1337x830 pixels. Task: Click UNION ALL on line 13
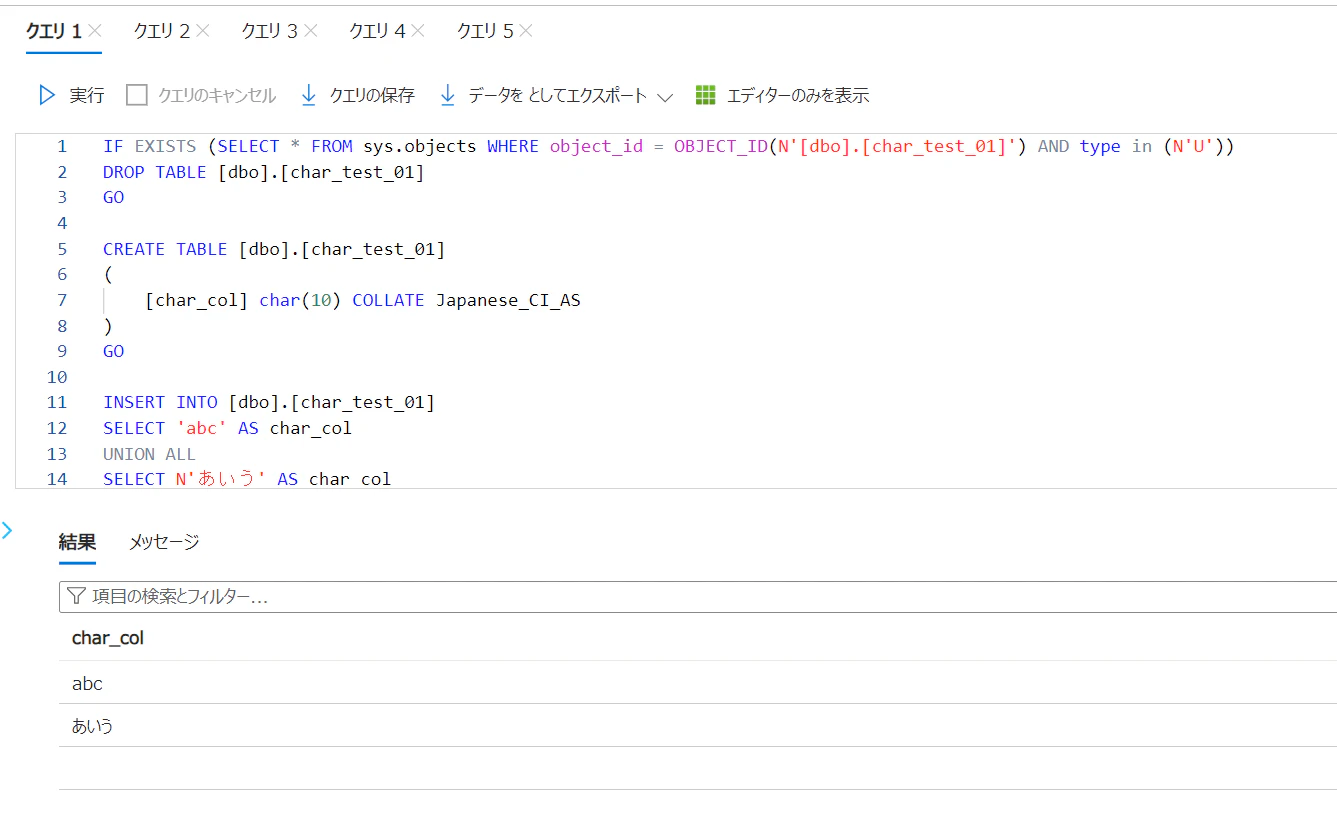[150, 454]
